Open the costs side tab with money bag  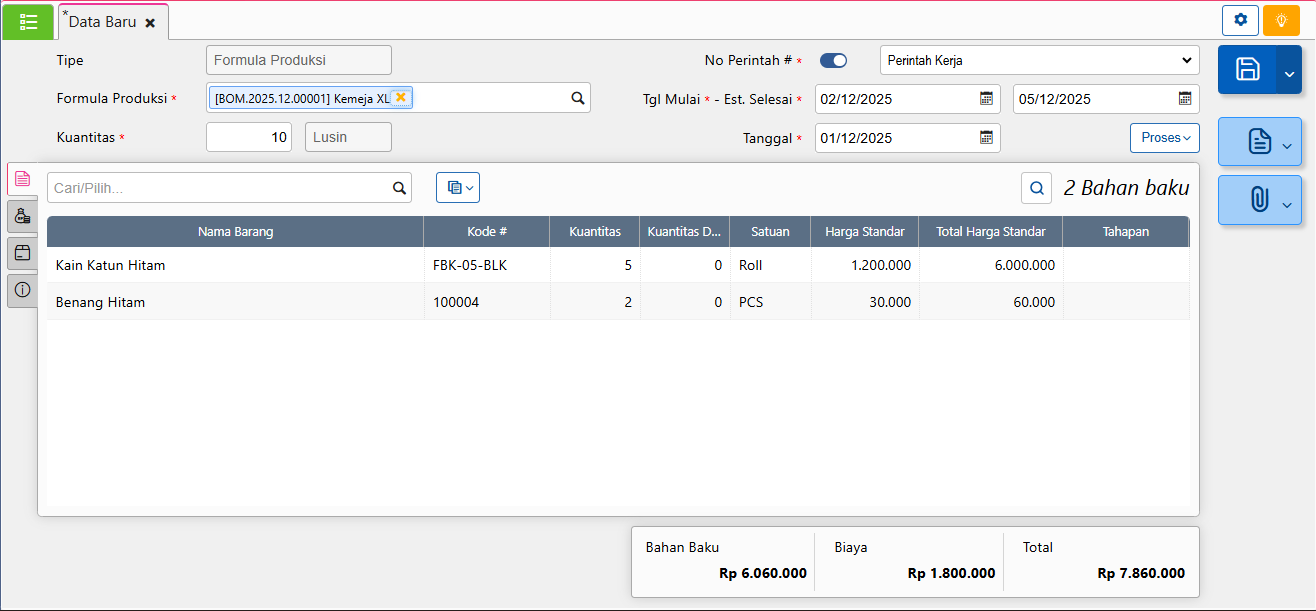22,215
